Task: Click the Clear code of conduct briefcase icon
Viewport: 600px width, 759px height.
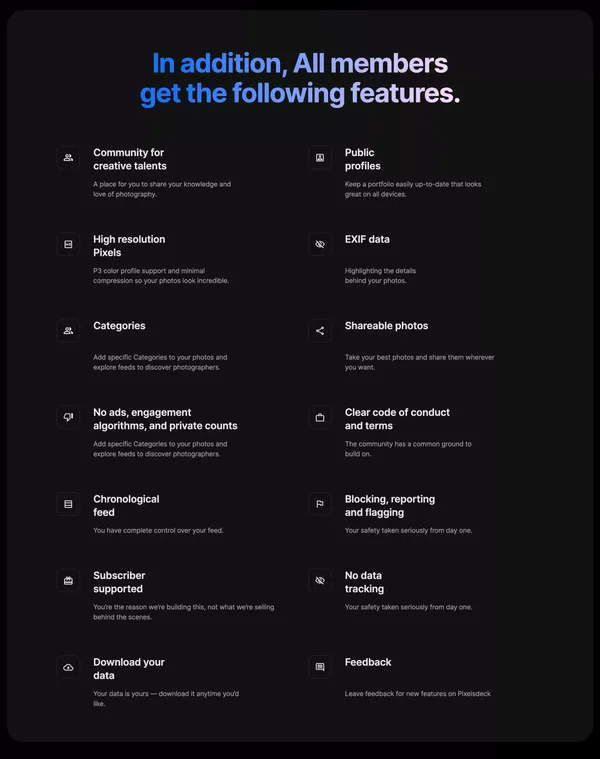Action: click(x=320, y=417)
